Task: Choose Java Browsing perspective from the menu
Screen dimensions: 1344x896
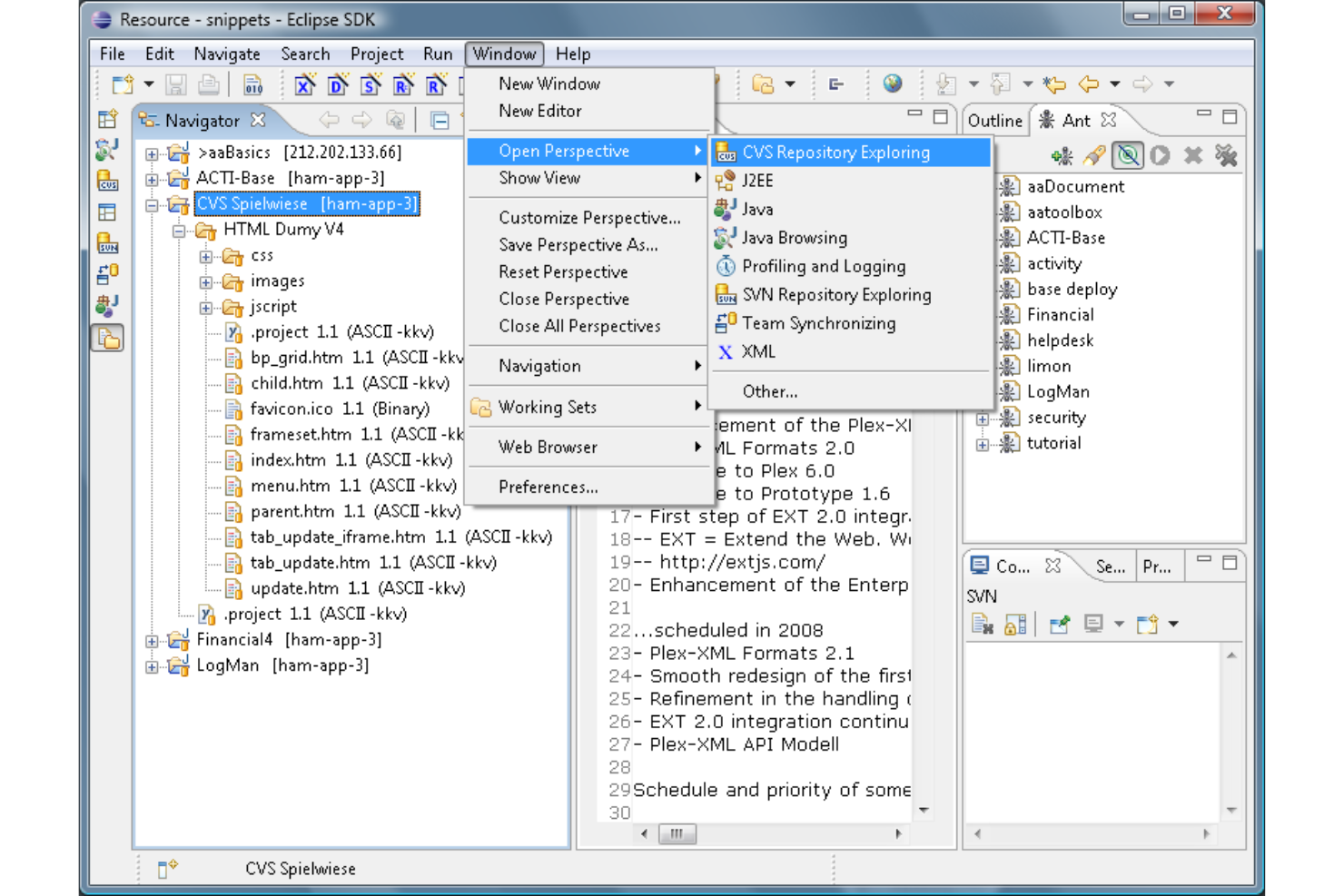Action: (x=793, y=238)
